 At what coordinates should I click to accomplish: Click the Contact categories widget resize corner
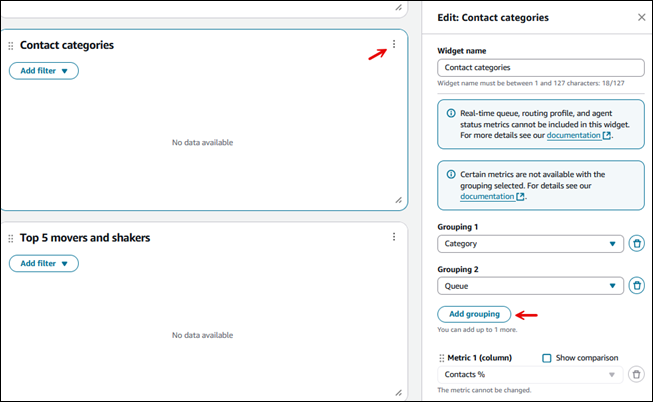(399, 200)
